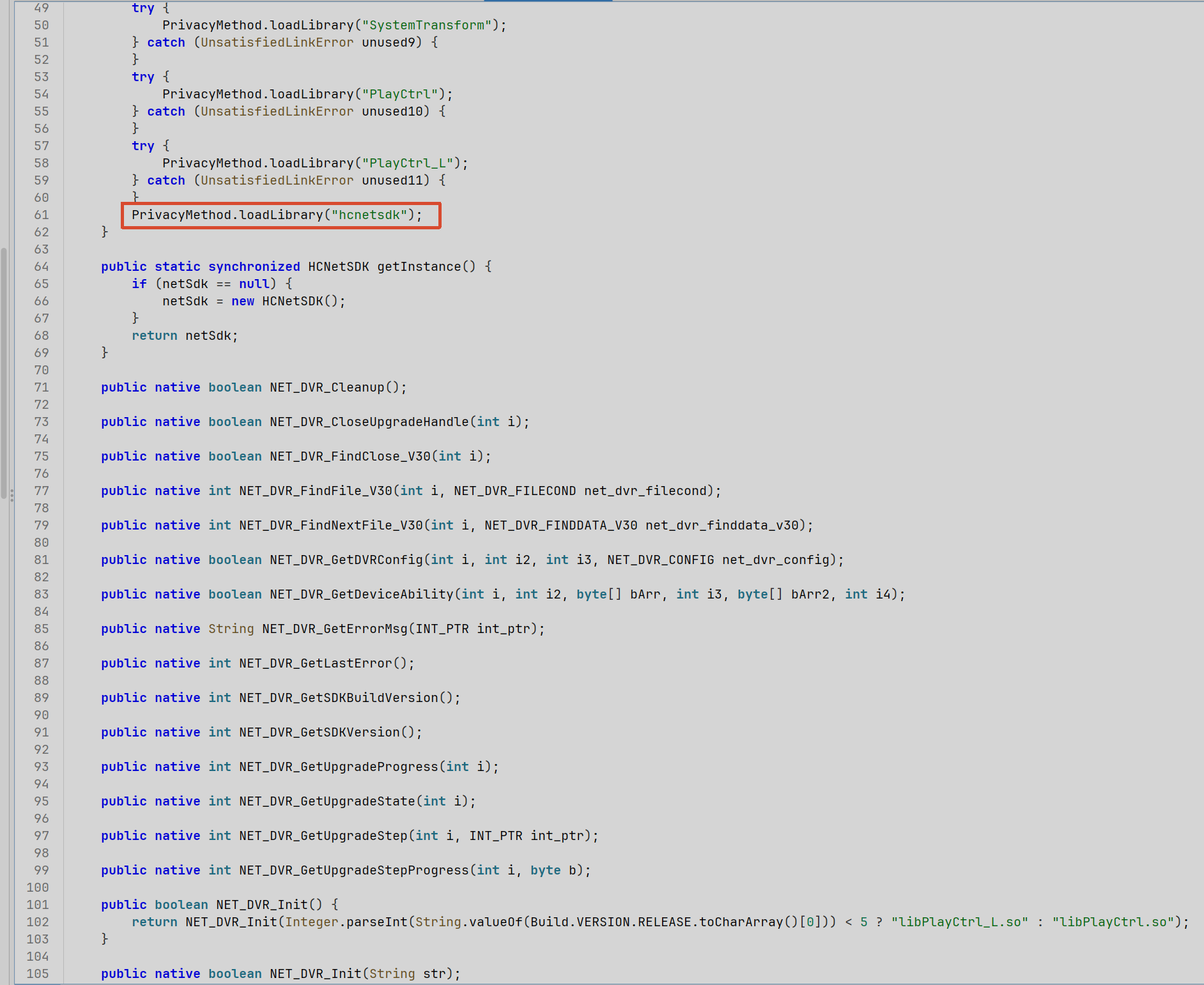Click the NET_DVR_FINDDATA_V30 parameter type
The width and height of the screenshot is (1204, 985).
[560, 525]
